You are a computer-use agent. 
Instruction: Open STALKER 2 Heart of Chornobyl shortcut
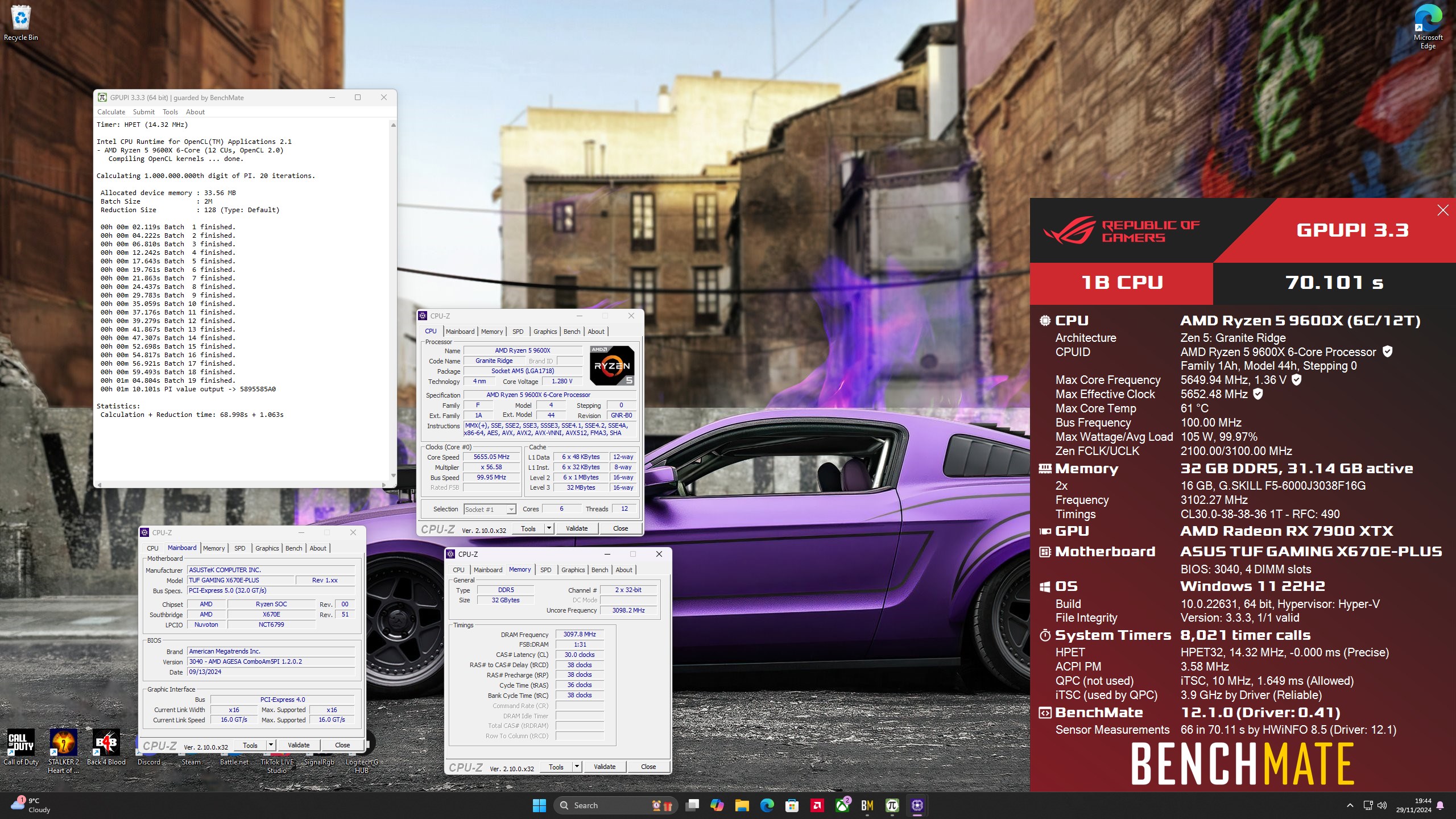click(63, 751)
